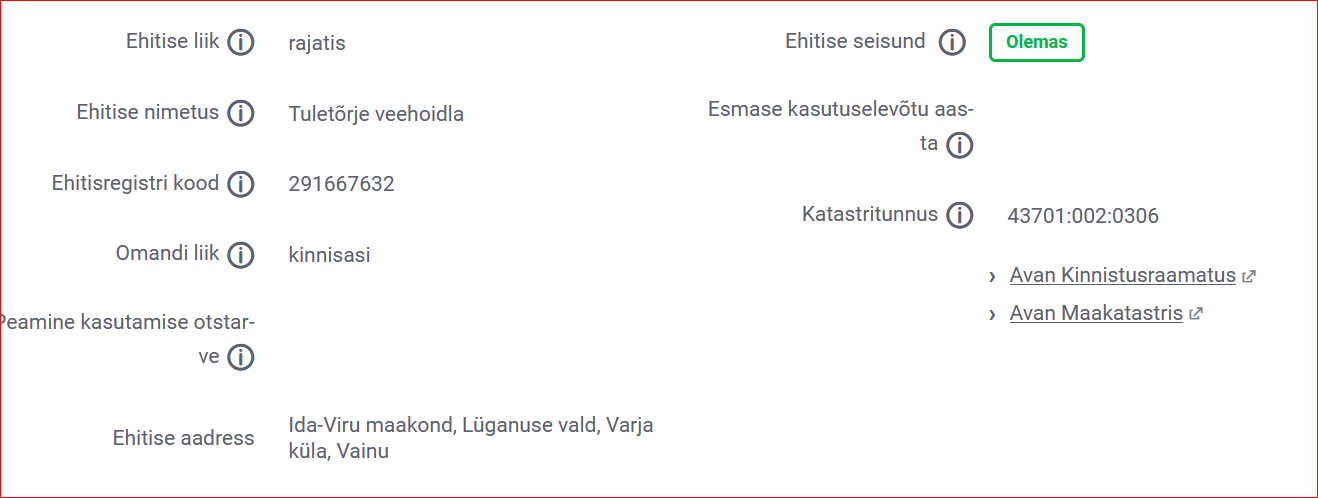Open info tooltip for Ehitise nimetus
Screen dimensions: 1318x498
click(240, 113)
